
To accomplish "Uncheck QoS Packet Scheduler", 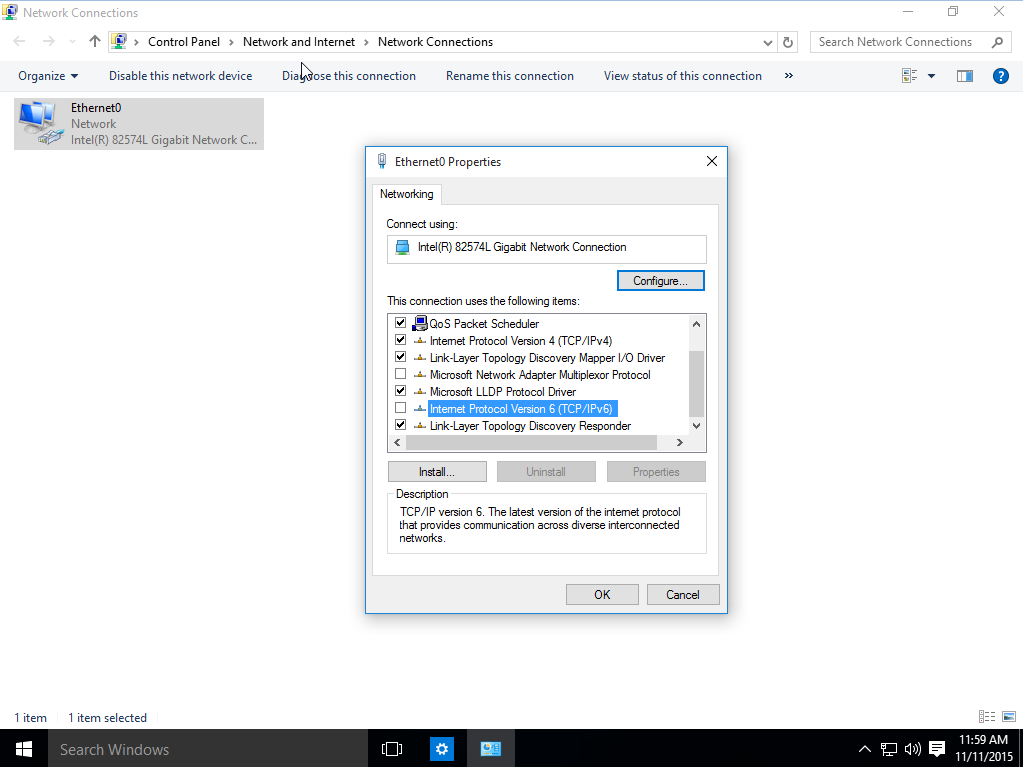I will coord(401,323).
